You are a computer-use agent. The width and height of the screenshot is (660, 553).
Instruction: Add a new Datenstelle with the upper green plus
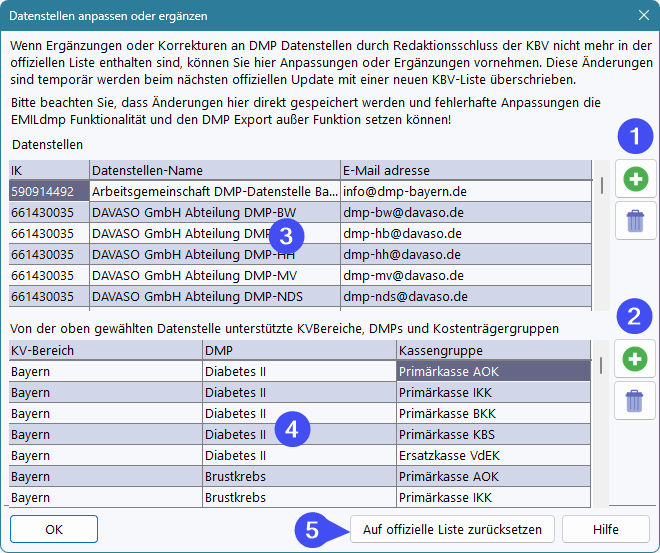pyautogui.click(x=635, y=180)
